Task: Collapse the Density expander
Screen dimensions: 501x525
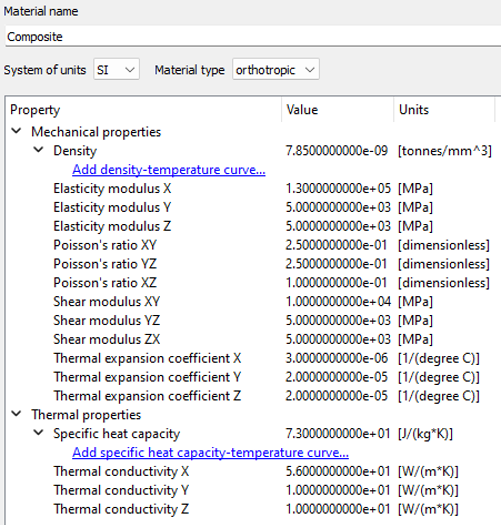Action: [39, 150]
